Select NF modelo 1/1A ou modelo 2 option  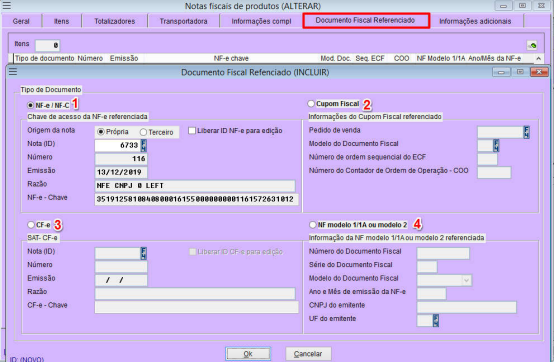point(312,225)
